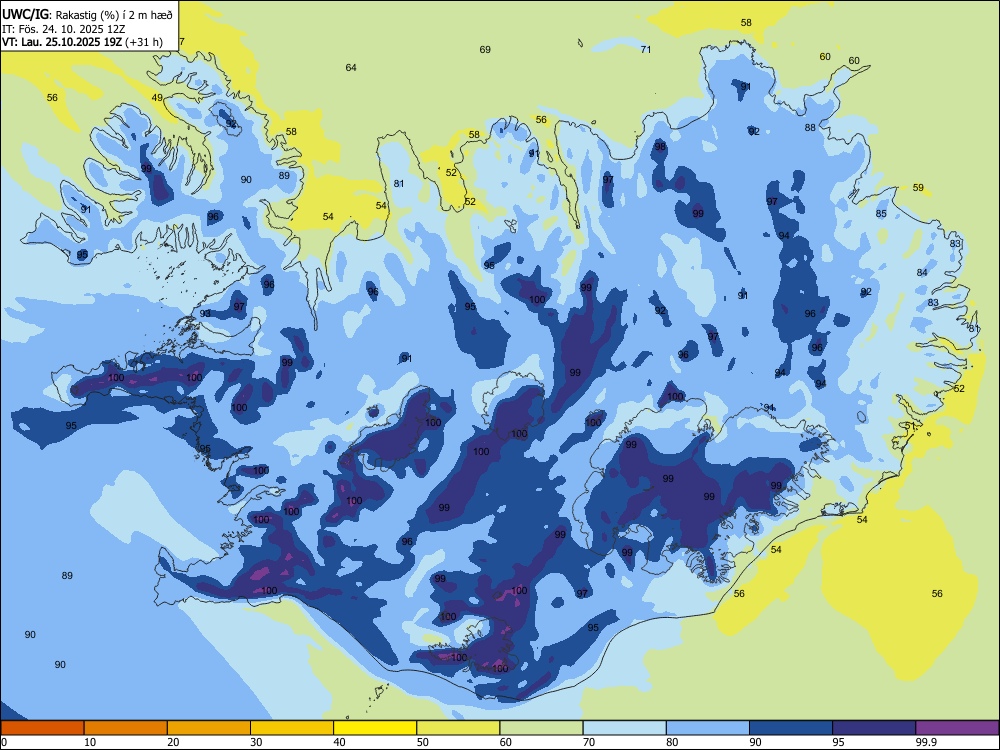Click the map value '69' north of Iceland
The width and height of the screenshot is (1000, 750).
pyautogui.click(x=485, y=50)
